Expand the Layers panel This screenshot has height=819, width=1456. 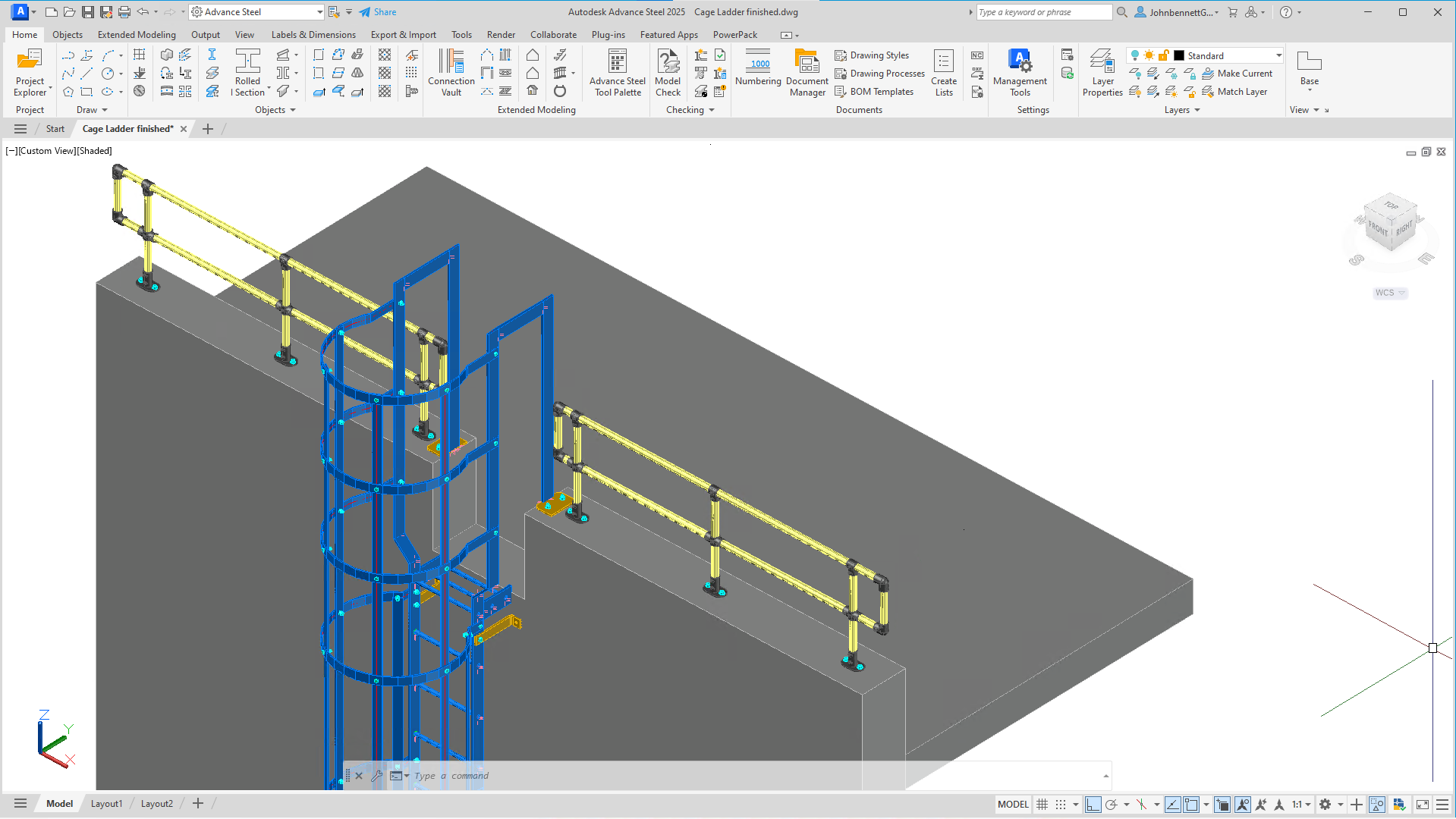pos(1182,110)
